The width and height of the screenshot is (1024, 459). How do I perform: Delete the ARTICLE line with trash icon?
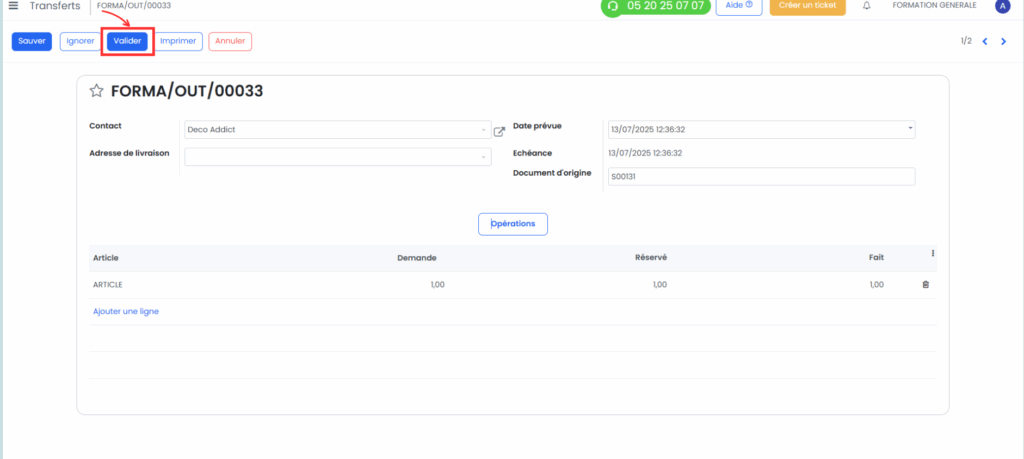click(x=925, y=285)
